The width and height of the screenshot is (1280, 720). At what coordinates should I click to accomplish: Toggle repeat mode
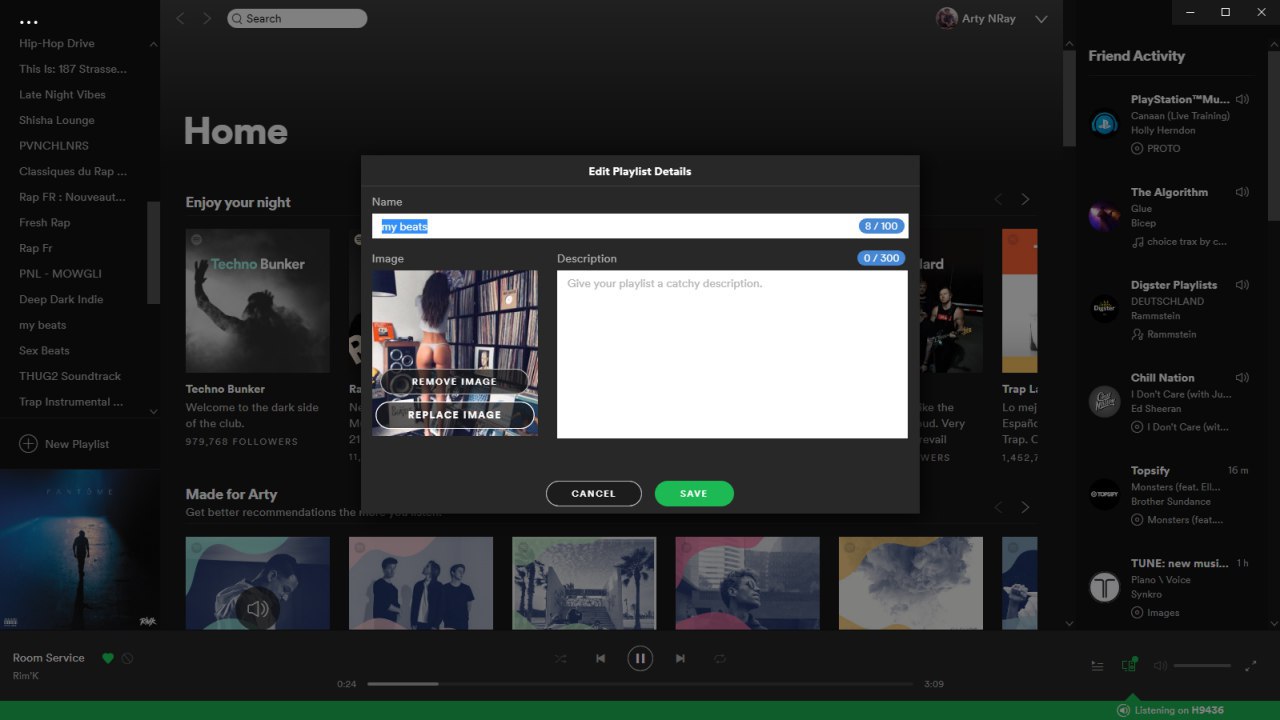coord(720,659)
